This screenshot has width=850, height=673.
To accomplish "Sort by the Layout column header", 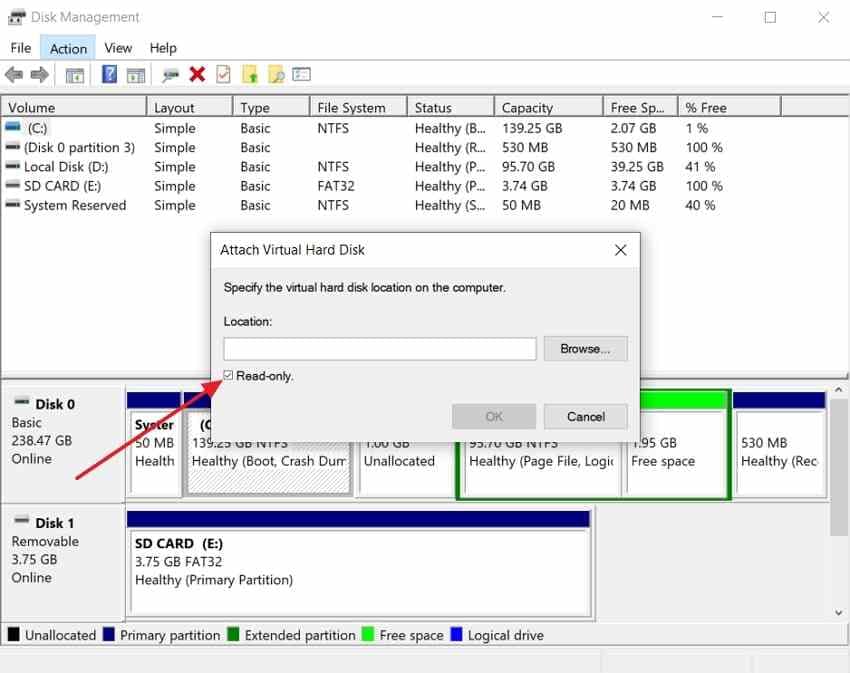I will pyautogui.click(x=190, y=107).
